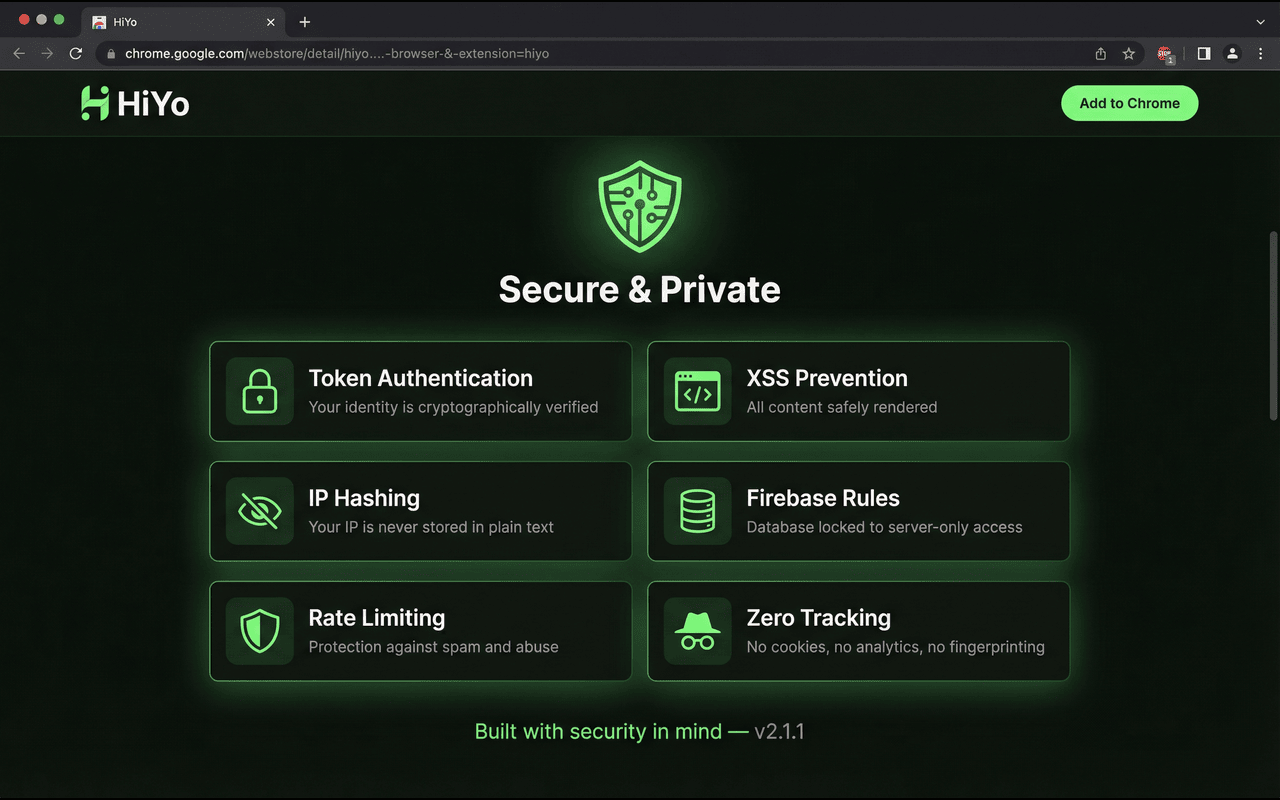
Task: Click the page vertical scrollbar
Action: [1273, 326]
